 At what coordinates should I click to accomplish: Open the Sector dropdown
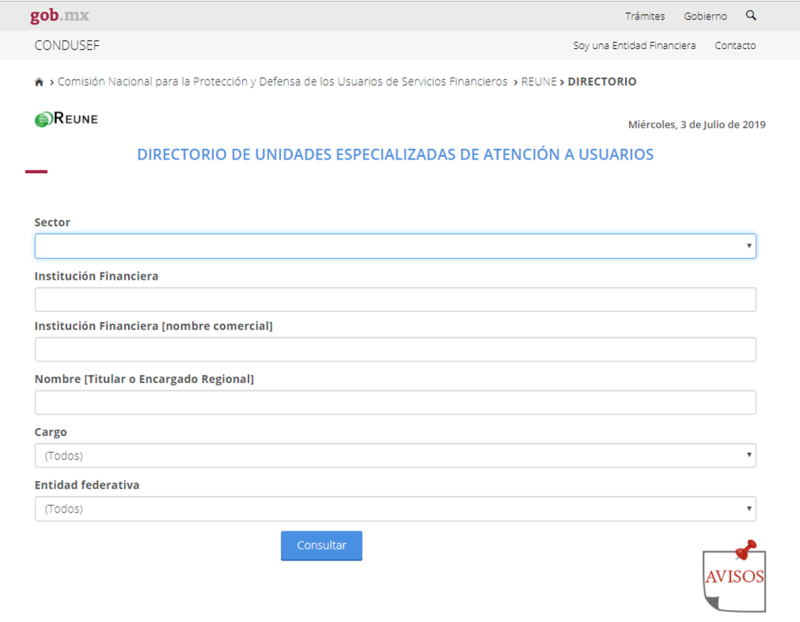click(x=395, y=246)
